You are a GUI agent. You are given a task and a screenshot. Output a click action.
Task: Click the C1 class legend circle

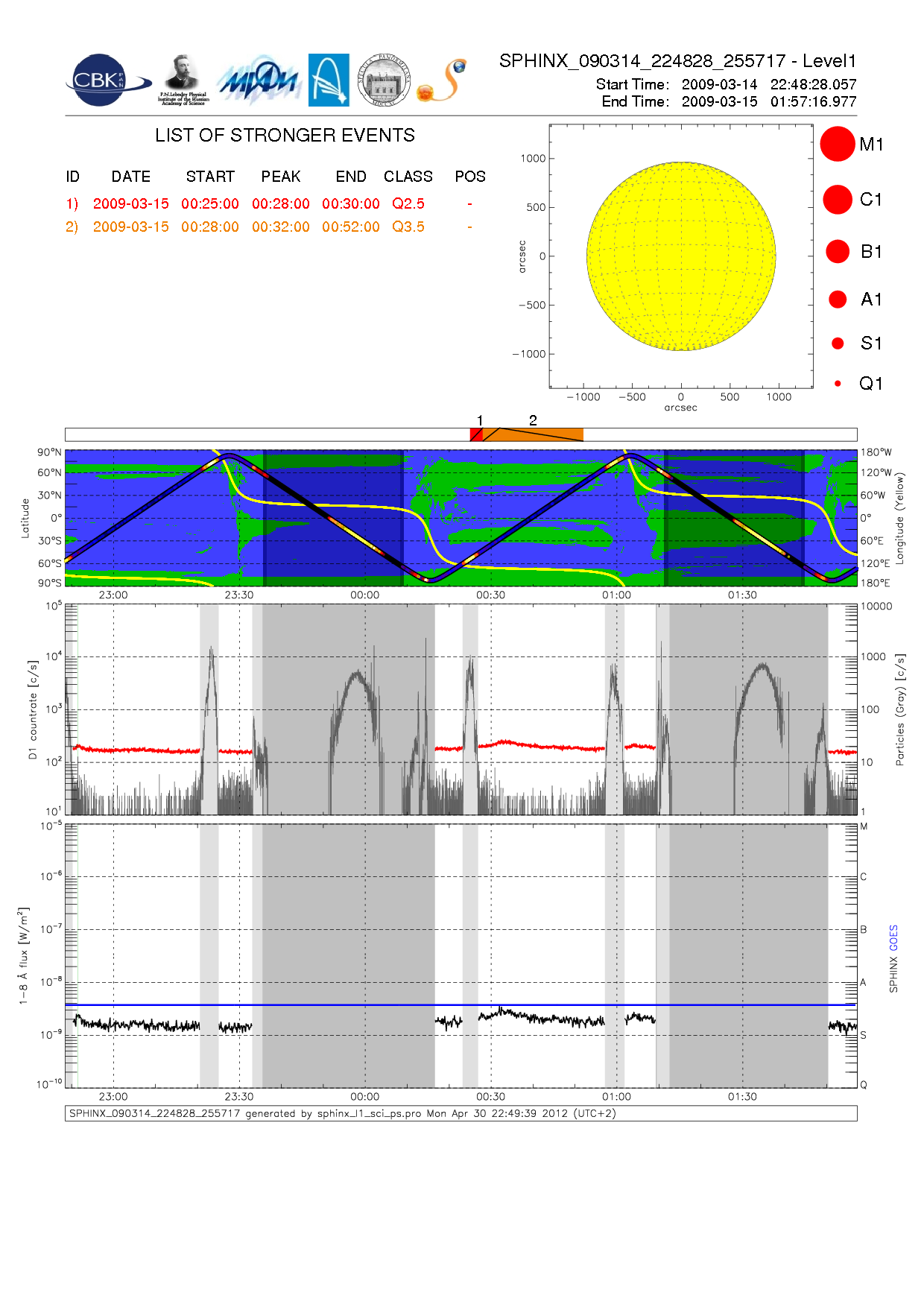(x=837, y=200)
